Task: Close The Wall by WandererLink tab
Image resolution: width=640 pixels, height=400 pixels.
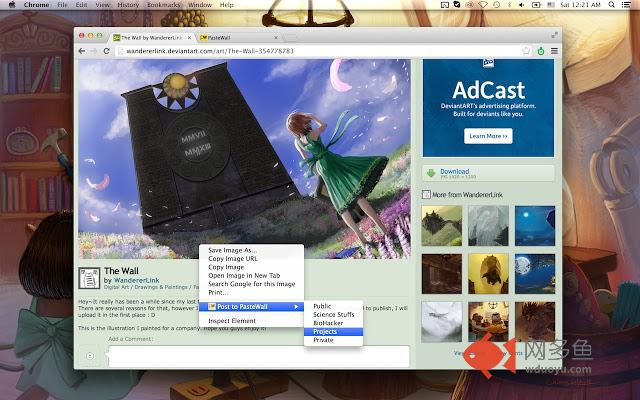Action: tap(189, 38)
